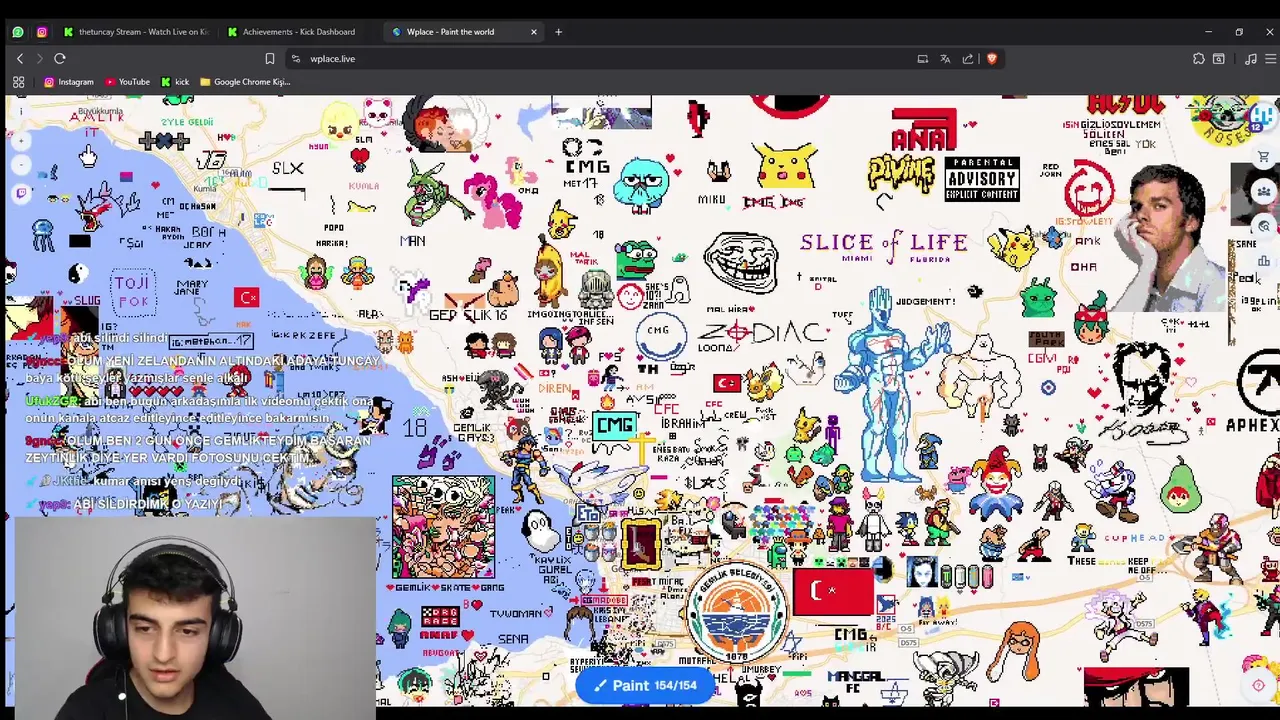The width and height of the screenshot is (1280, 720).
Task: Click the Turkish flag pixel art
Action: [x=832, y=591]
